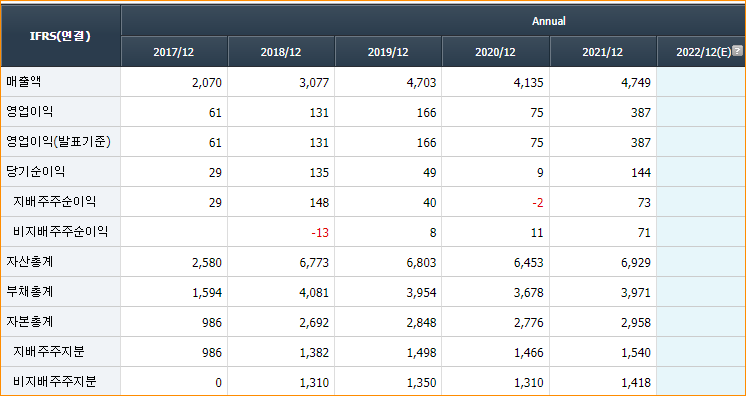Click 매출액 value 2,070 for 2017/12
This screenshot has width=746, height=396.
tap(207, 83)
